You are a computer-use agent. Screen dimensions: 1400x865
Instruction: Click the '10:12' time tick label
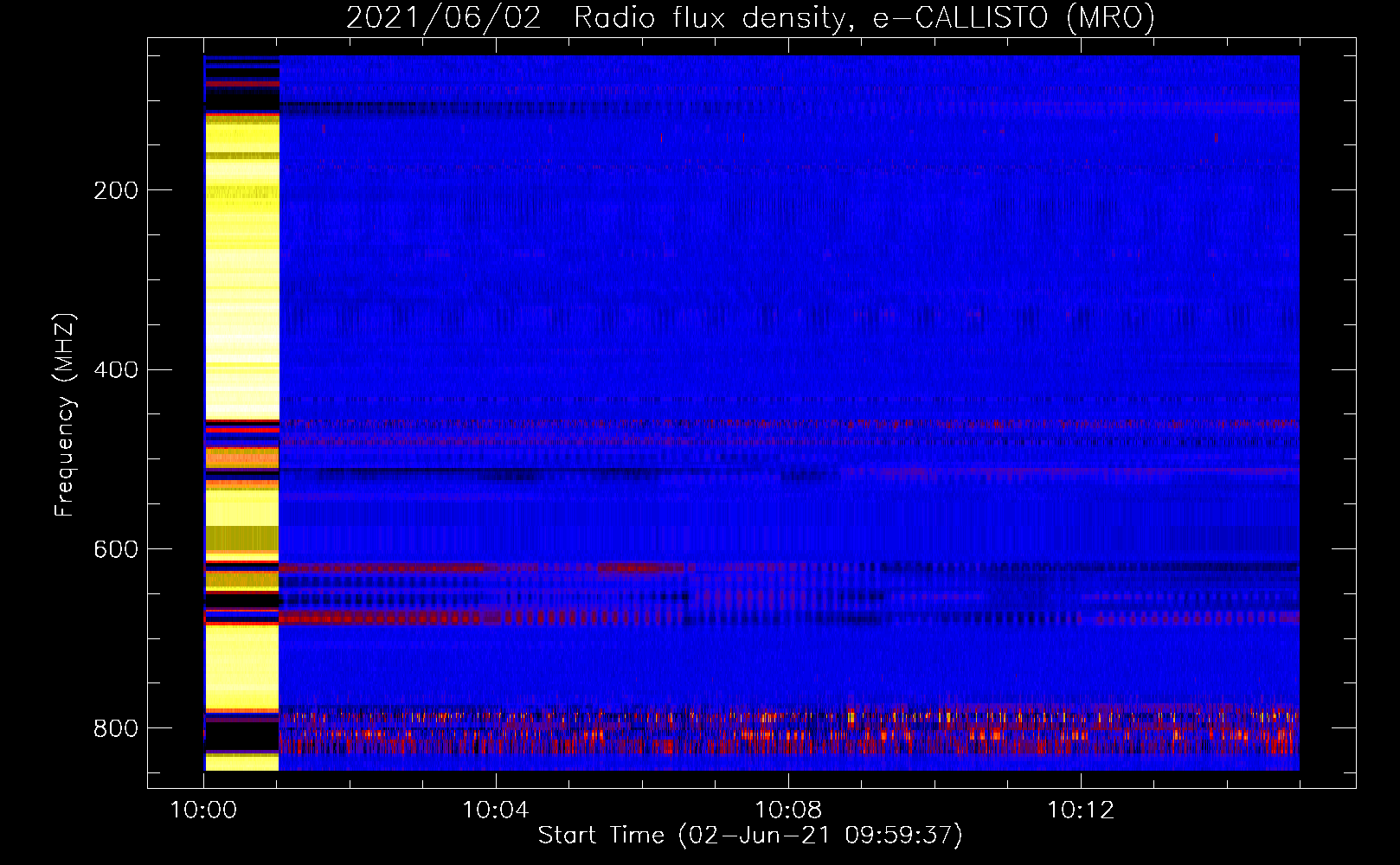click(1081, 811)
